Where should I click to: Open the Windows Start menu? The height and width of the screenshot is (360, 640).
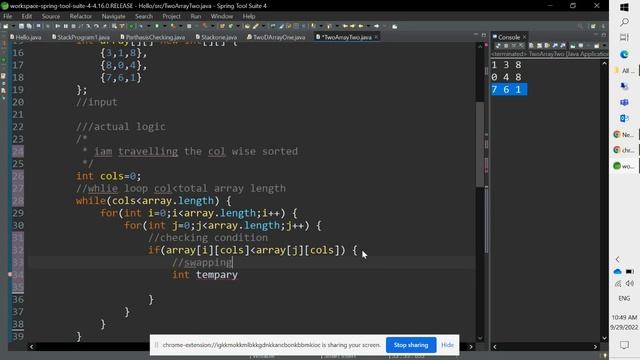624,7
